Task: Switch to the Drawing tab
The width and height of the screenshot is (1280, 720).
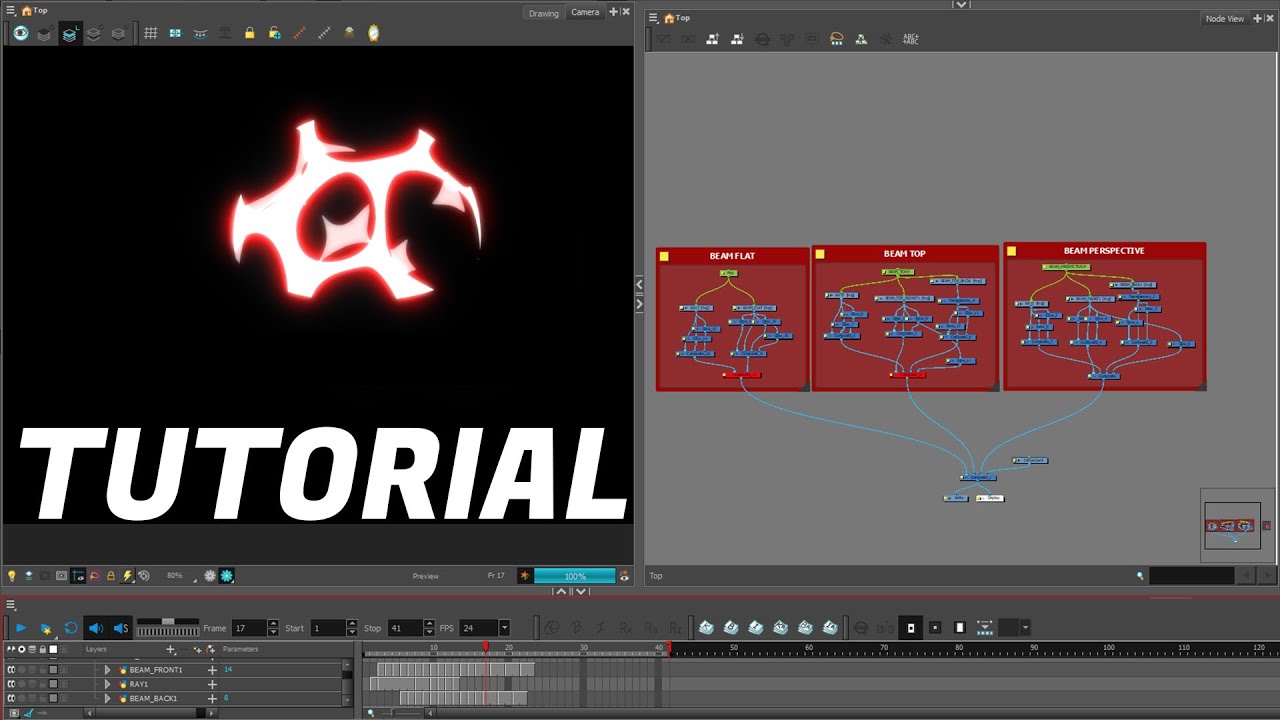Action: pos(544,13)
